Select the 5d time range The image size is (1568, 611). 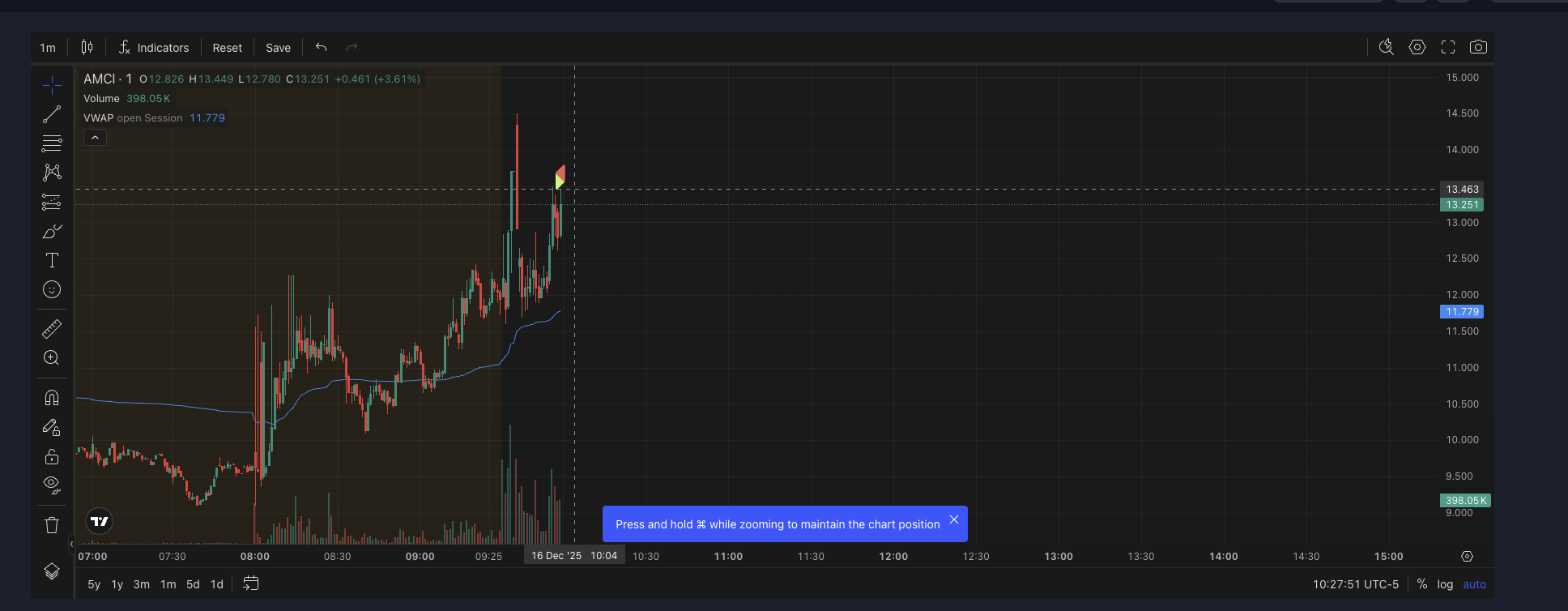[x=193, y=584]
